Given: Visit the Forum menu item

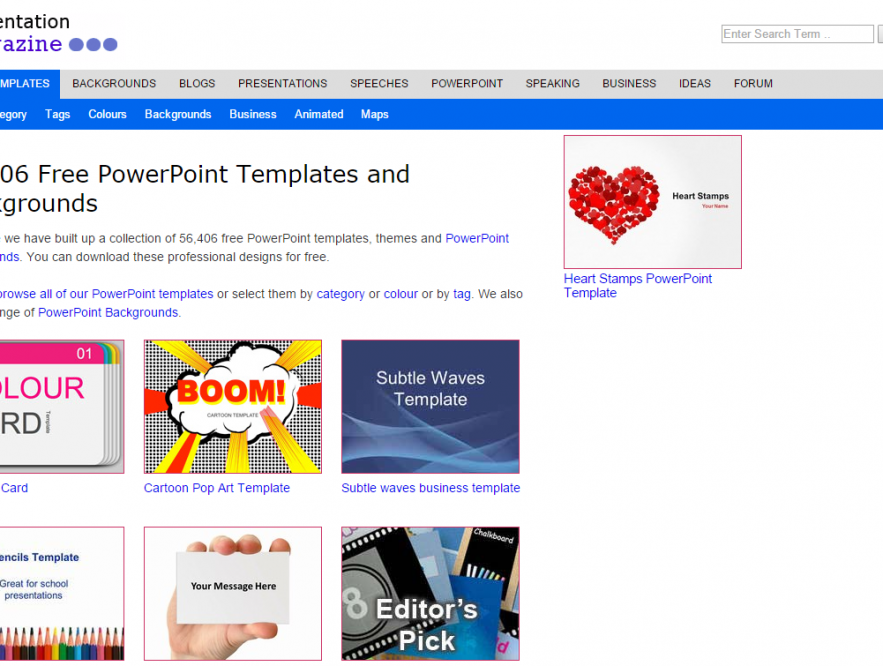Looking at the screenshot, I should tap(753, 84).
